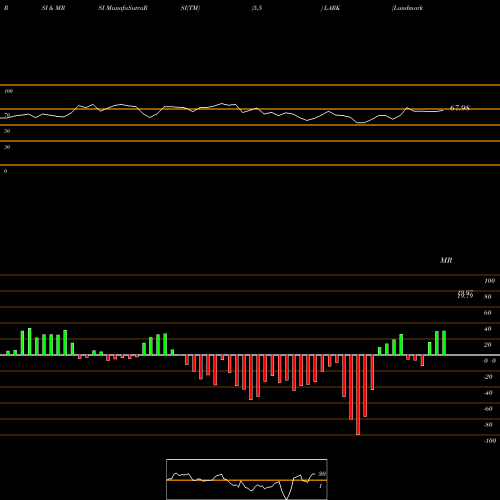
Task: Select the MR label above the histogram
Action: 446,260
